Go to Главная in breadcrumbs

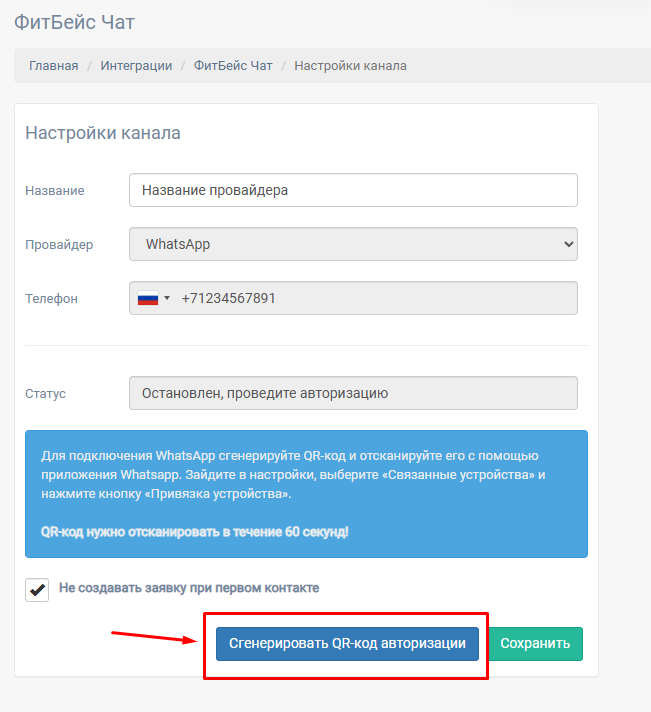(54, 66)
